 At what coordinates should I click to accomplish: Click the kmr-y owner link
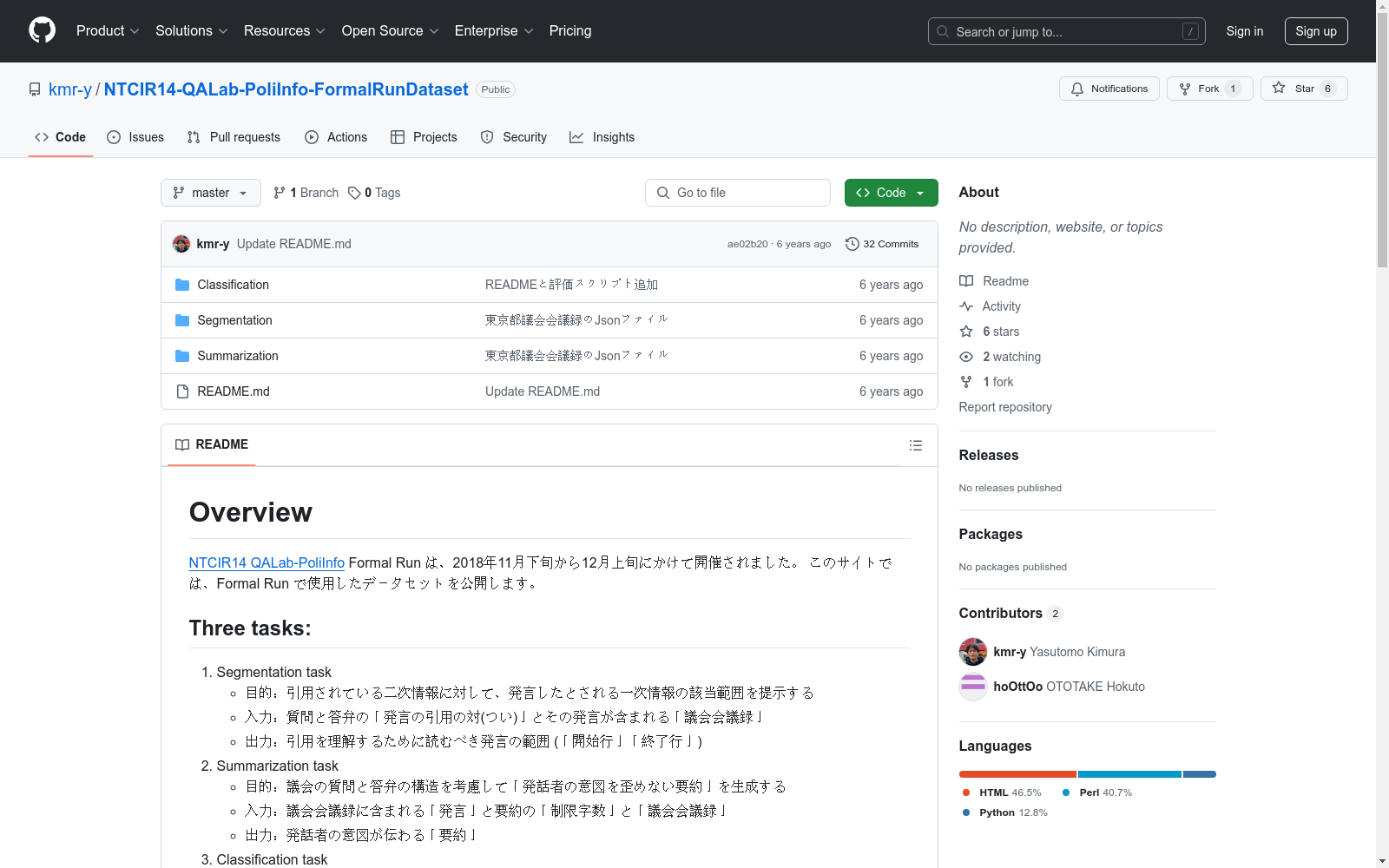click(70, 89)
